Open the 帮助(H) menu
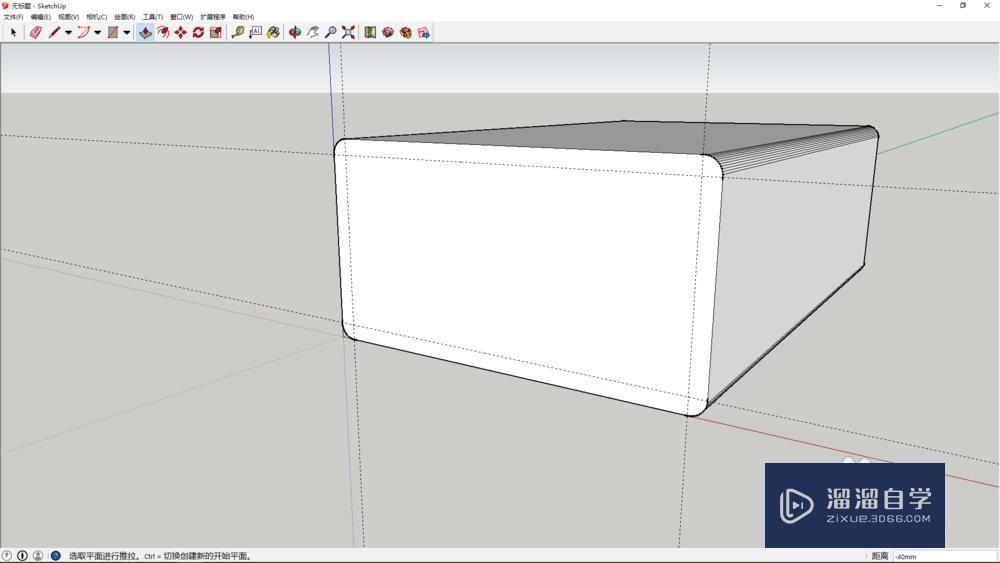This screenshot has height=563, width=1000. 244,17
